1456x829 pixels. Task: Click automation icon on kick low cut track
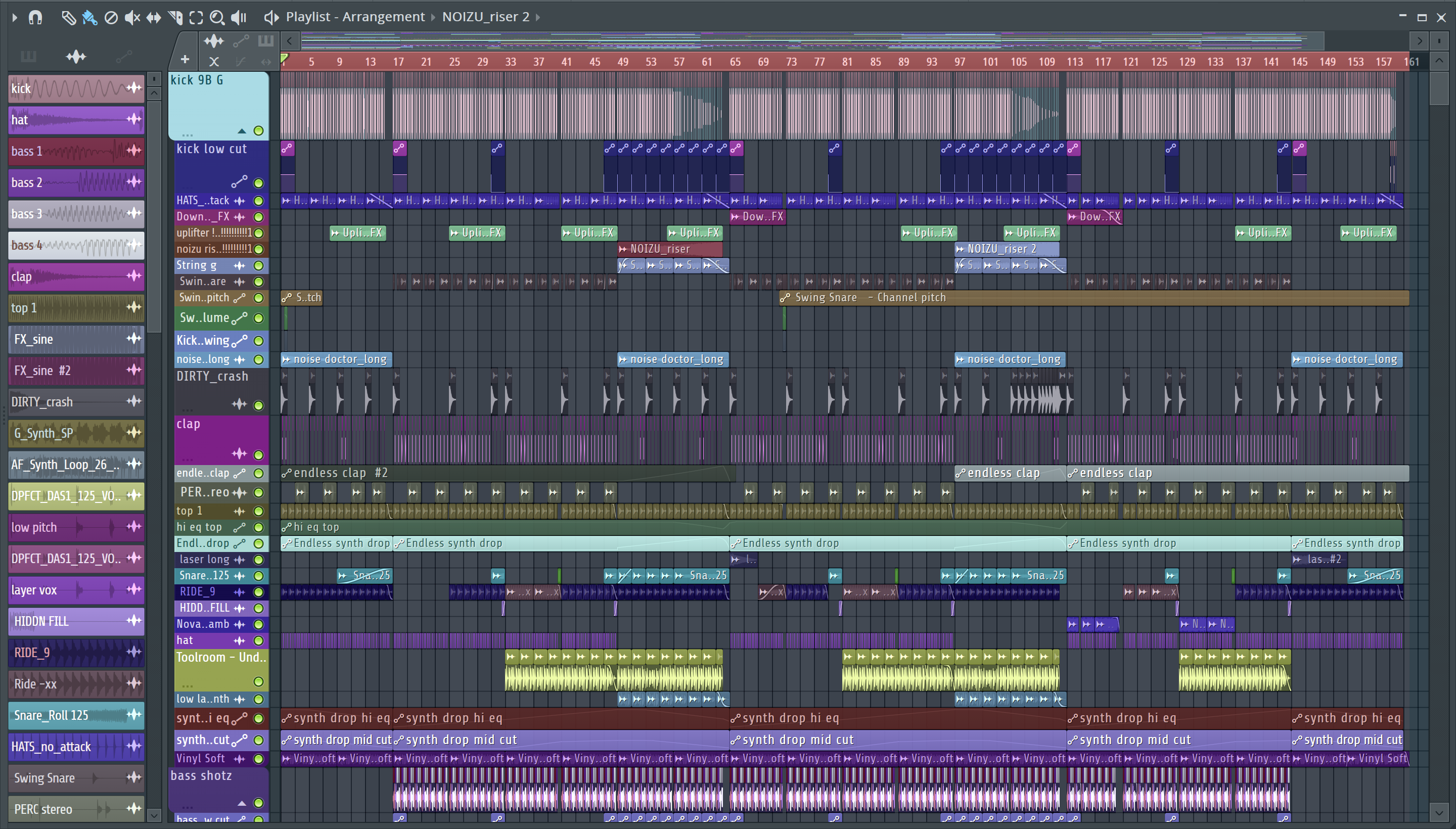coord(240,181)
